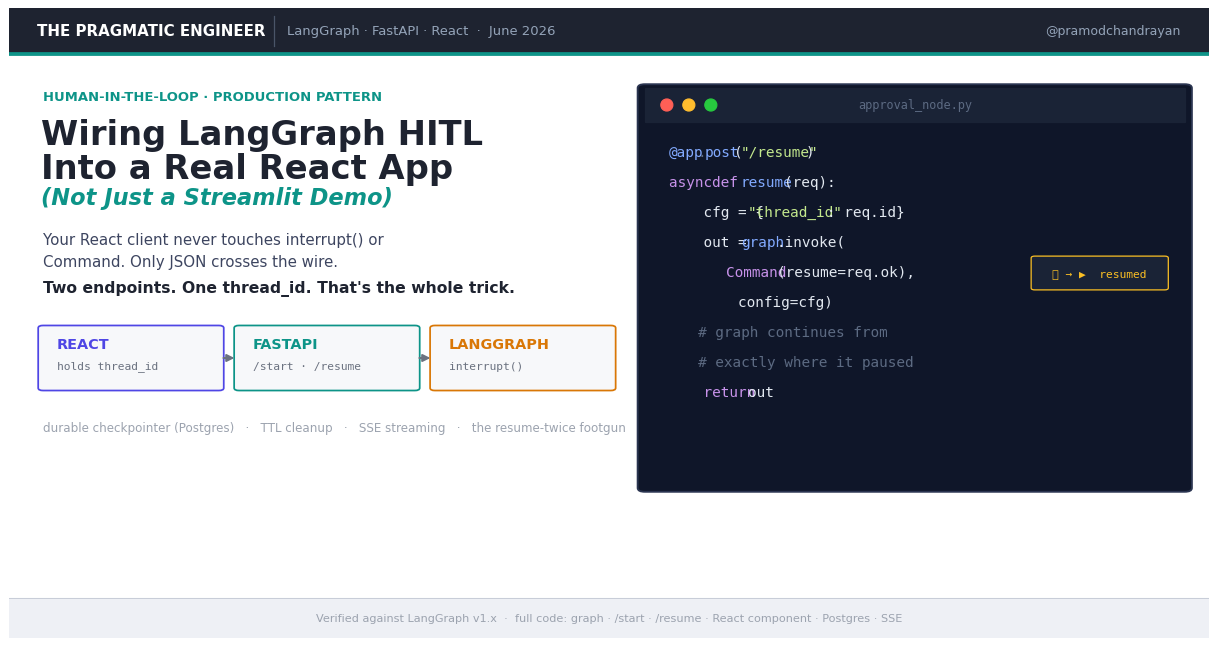Click "Your React client never touches" line

(x=213, y=240)
